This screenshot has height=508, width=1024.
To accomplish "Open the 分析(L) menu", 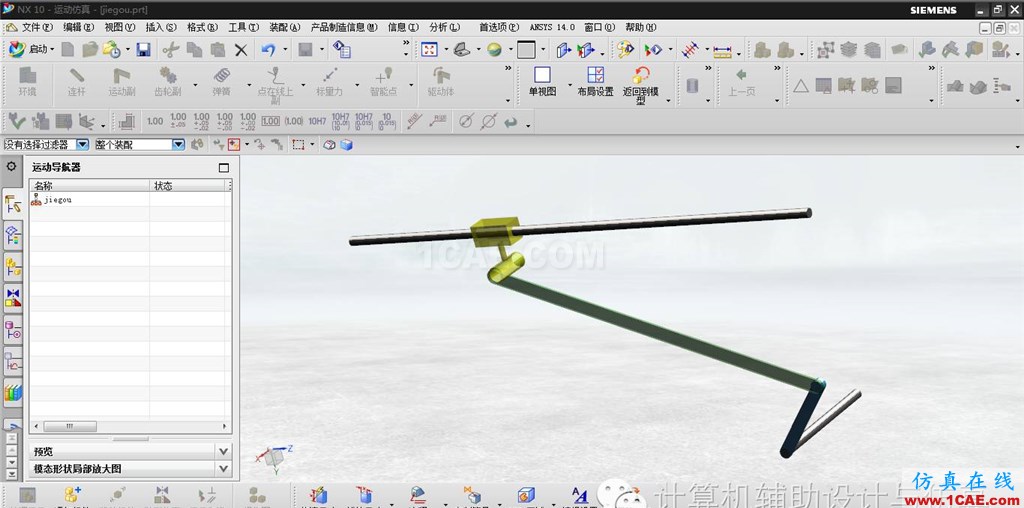I will pos(444,27).
